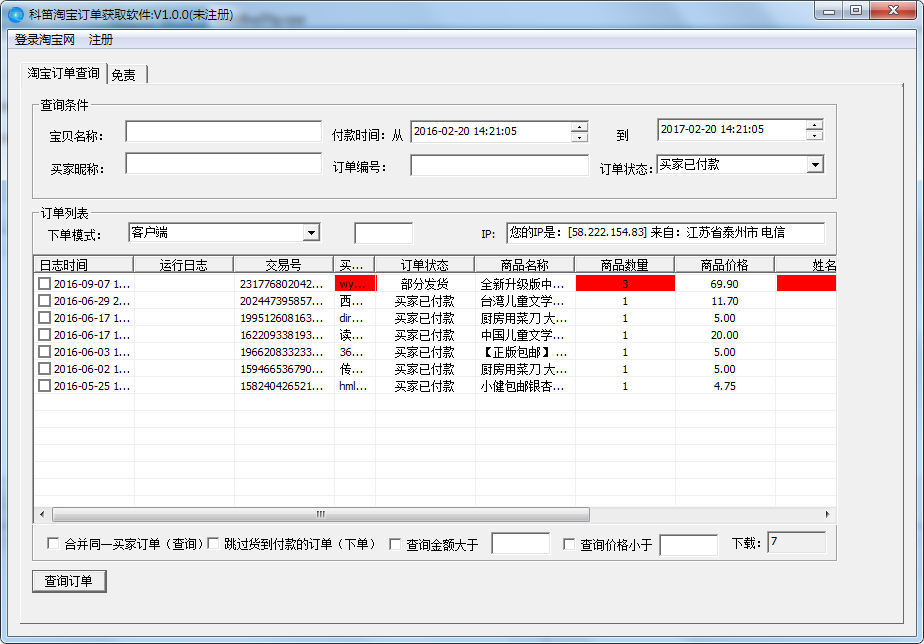Screen dimensions: 924x644
Task: Click the horizontal scrollbar right arrow
Action: tap(828, 514)
